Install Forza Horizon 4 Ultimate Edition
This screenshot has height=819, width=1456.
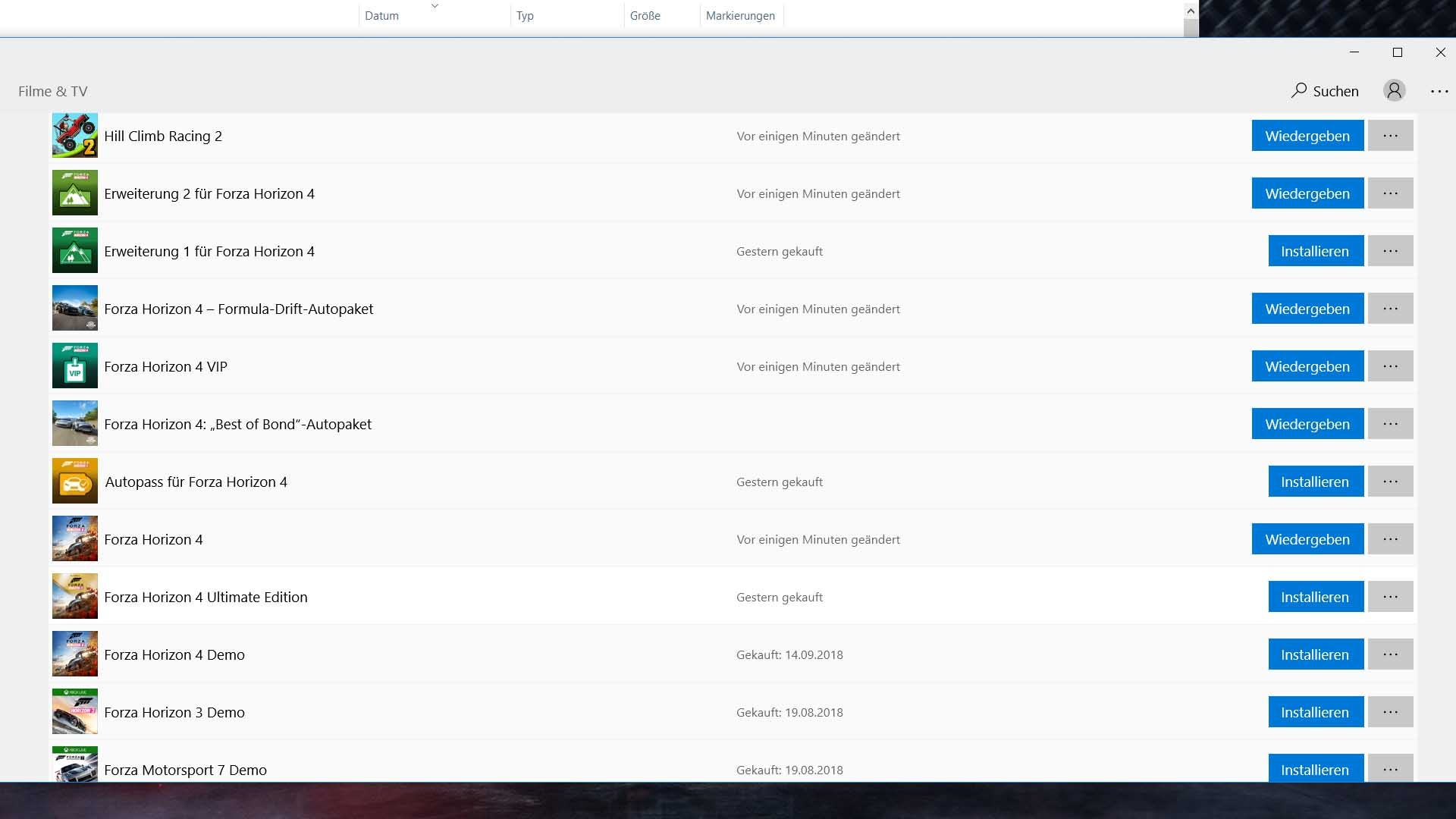[x=1316, y=597]
